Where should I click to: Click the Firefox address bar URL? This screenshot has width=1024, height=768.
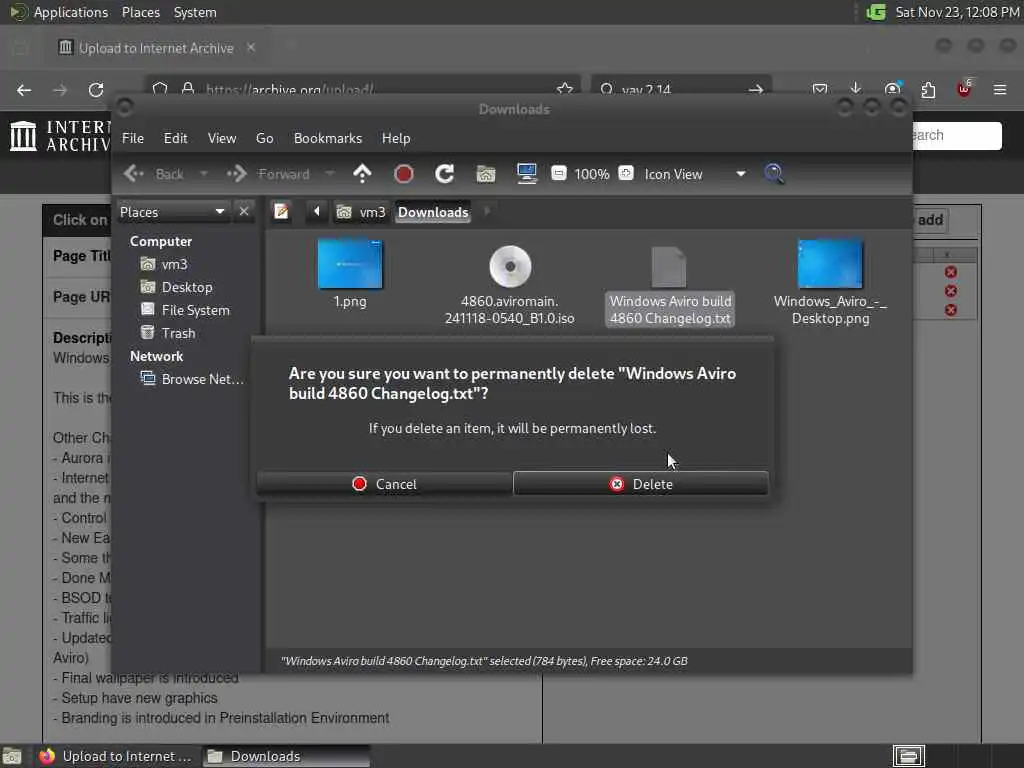point(291,89)
